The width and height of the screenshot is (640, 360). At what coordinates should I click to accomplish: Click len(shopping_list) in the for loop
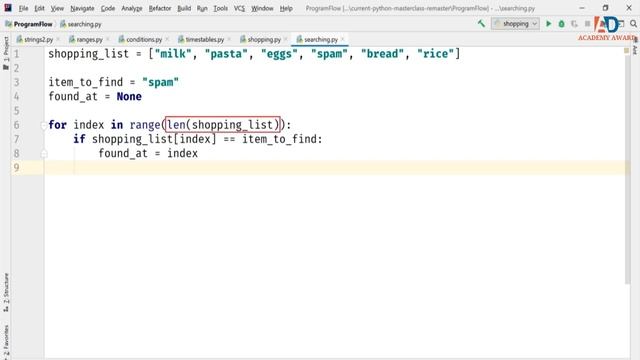click(223, 124)
